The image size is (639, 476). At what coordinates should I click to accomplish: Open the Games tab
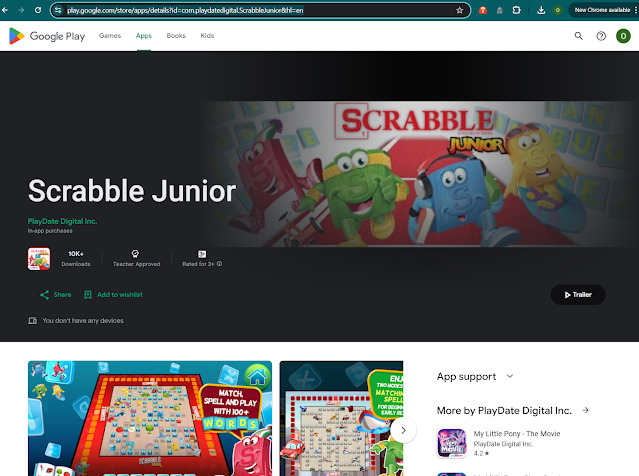110,36
